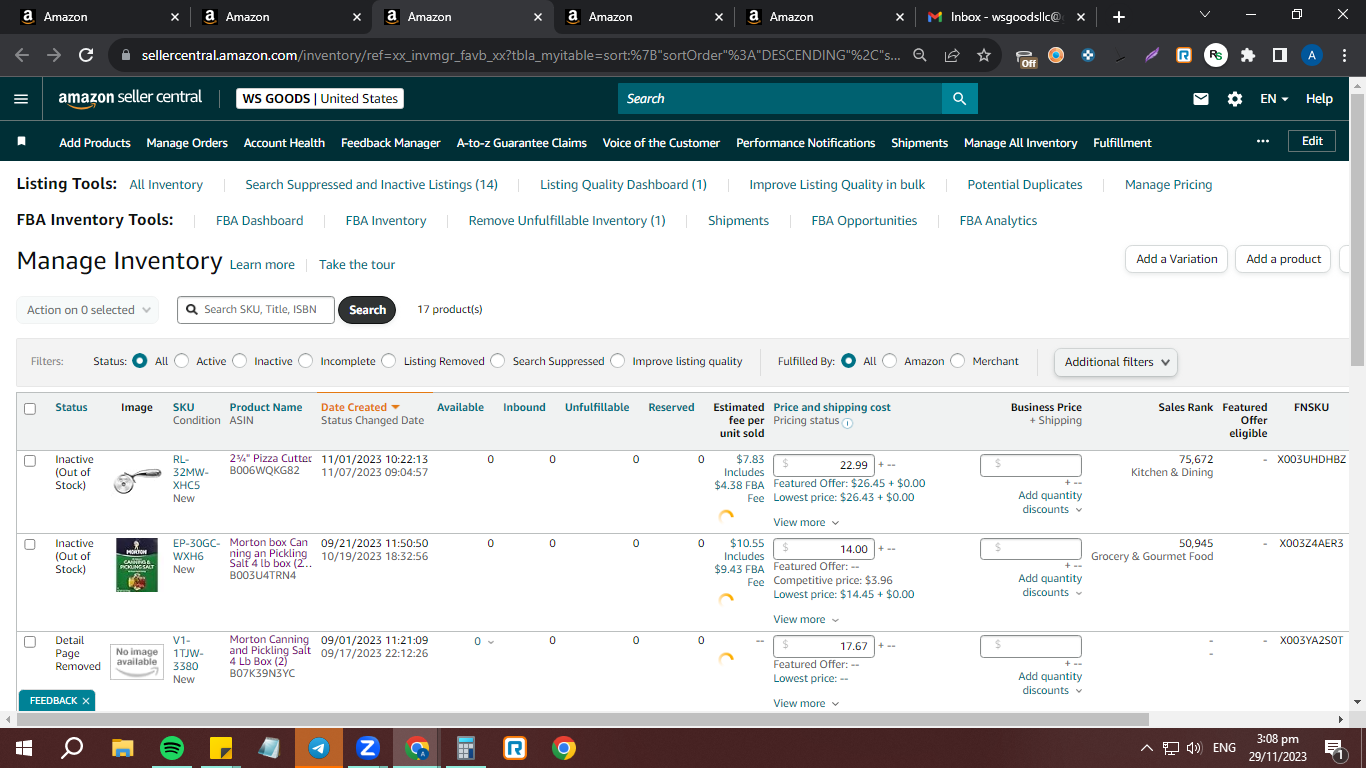Open Telegram from the taskbar
Screen dimensions: 1366x768
tap(319, 747)
